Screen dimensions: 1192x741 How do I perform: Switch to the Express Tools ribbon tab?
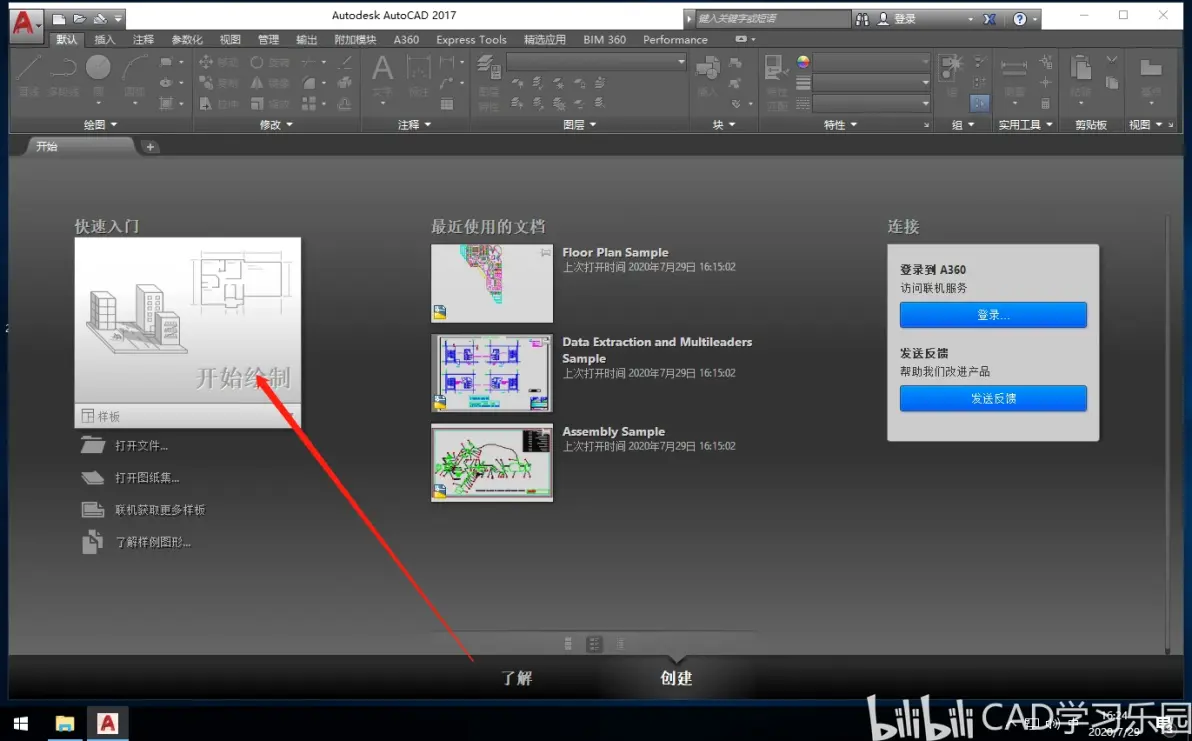tap(471, 40)
